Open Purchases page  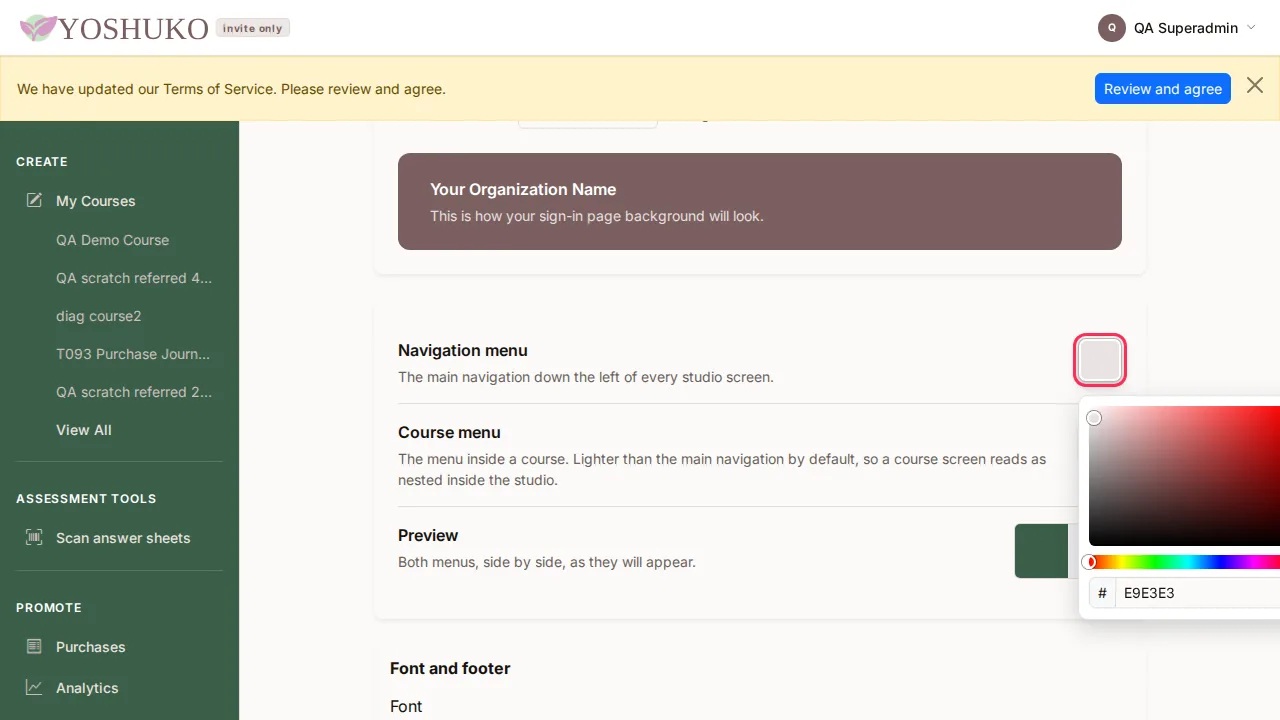91,647
